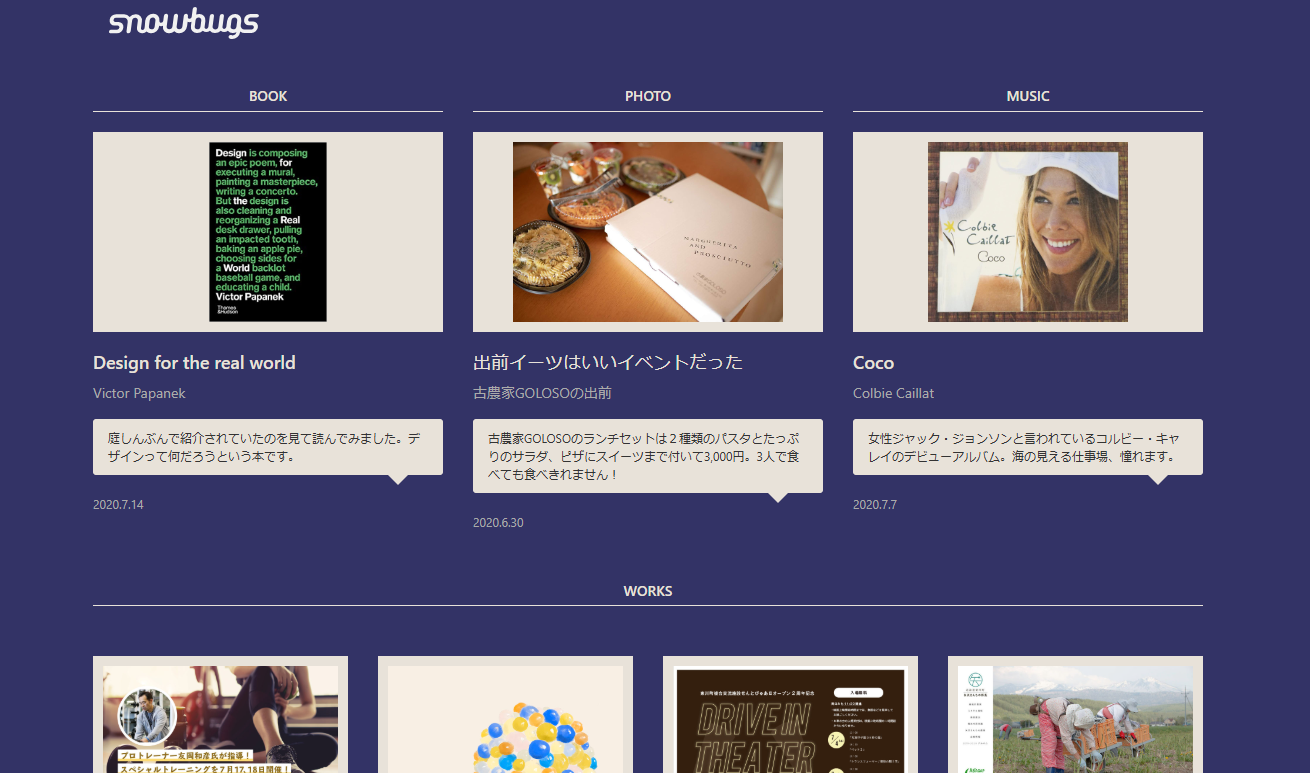The height and width of the screenshot is (773, 1310).
Task: Open the Design for the Real World book cover
Action: coord(268,232)
